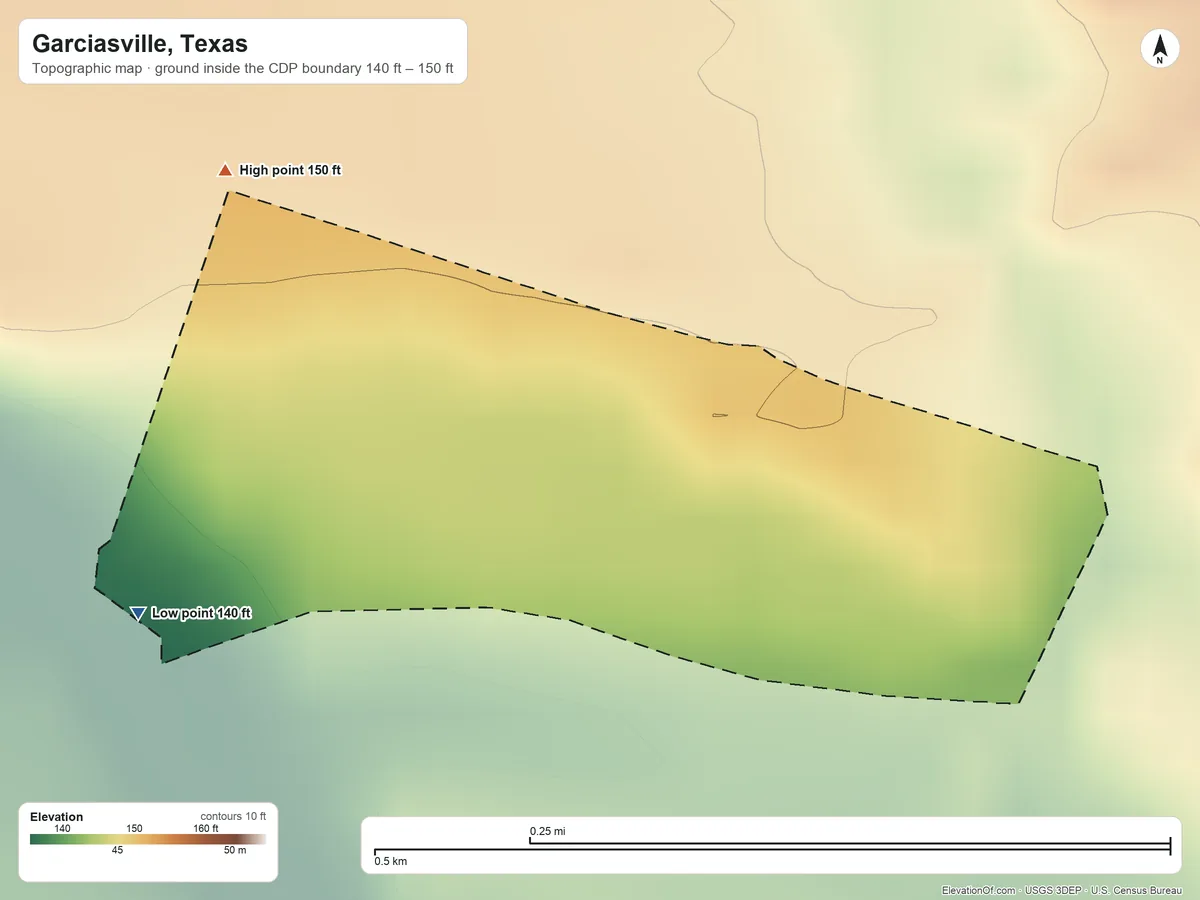This screenshot has width=1200, height=900.
Task: Click the blue low point triangle marker
Action: coord(138,613)
